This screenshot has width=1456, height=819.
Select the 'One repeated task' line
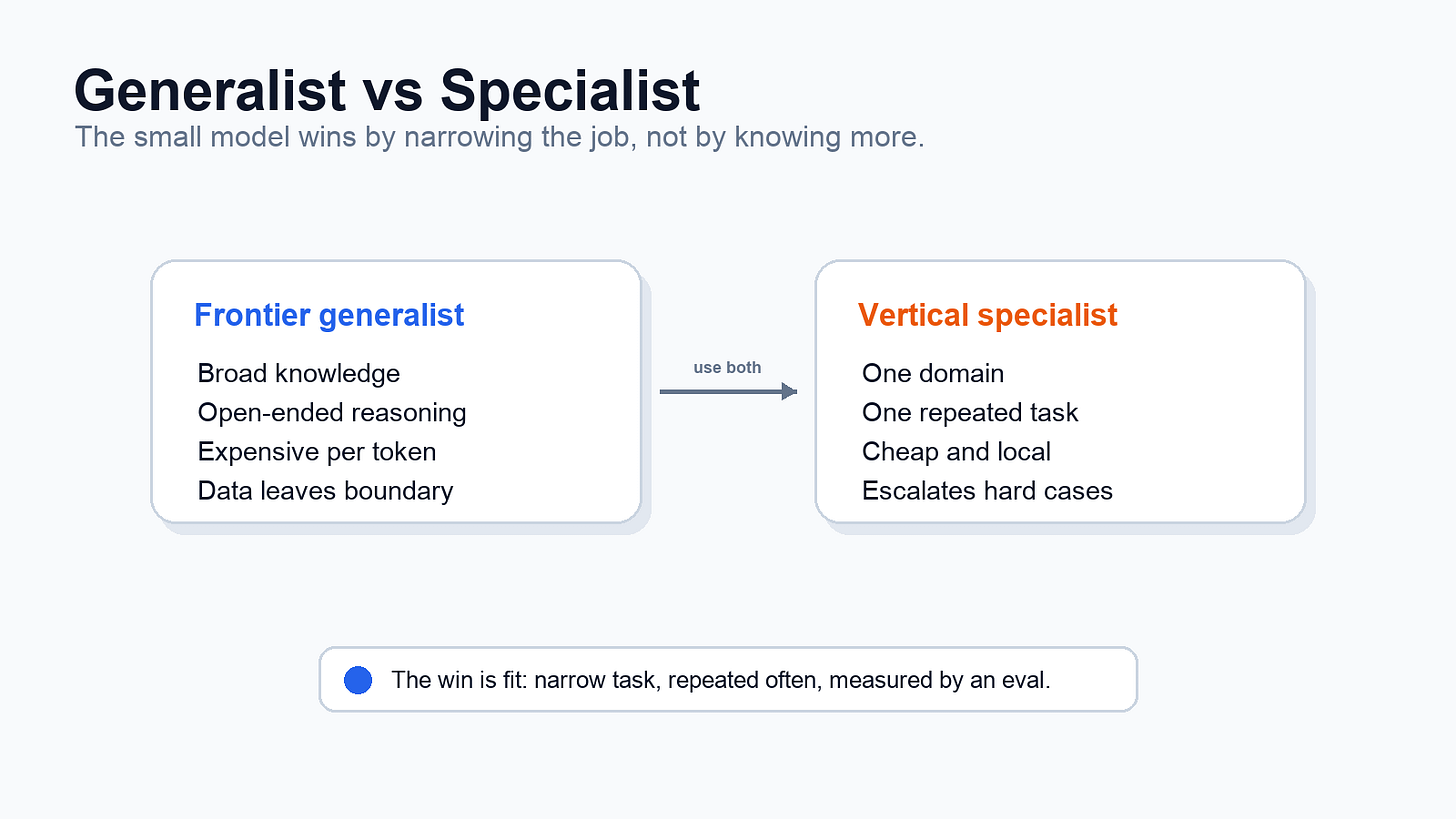click(970, 412)
